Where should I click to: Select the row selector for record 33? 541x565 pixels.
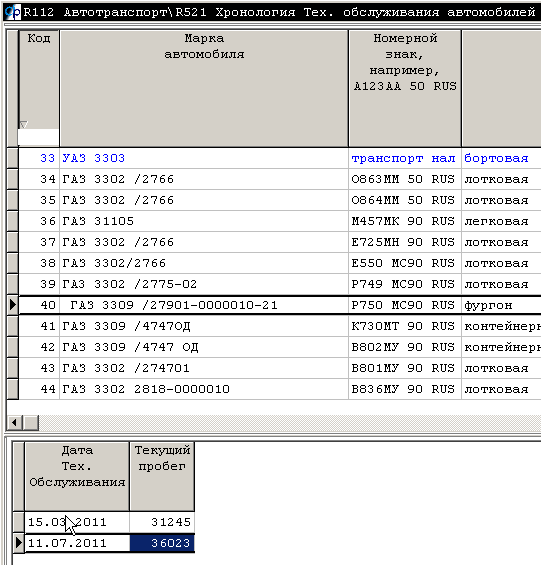coord(13,158)
